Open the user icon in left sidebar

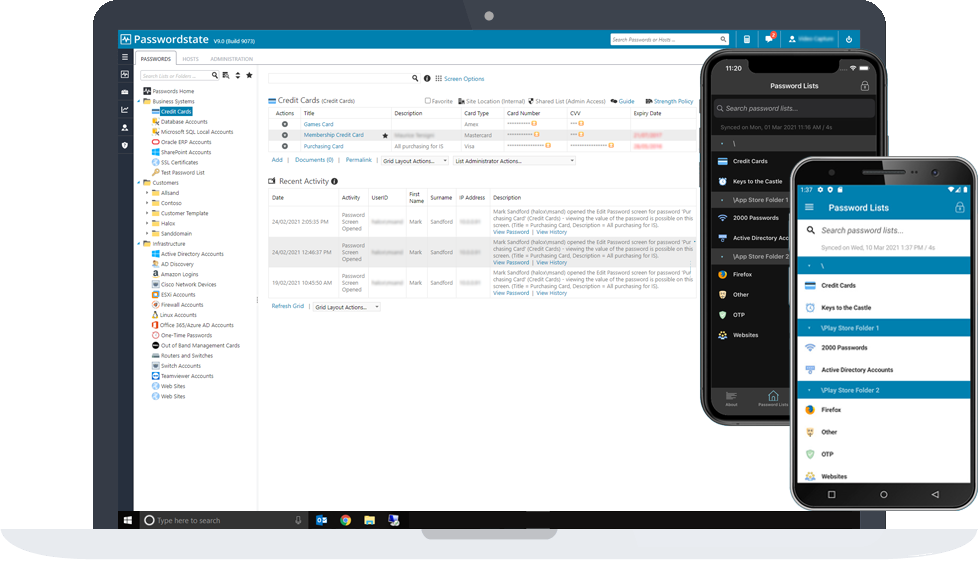[x=125, y=127]
